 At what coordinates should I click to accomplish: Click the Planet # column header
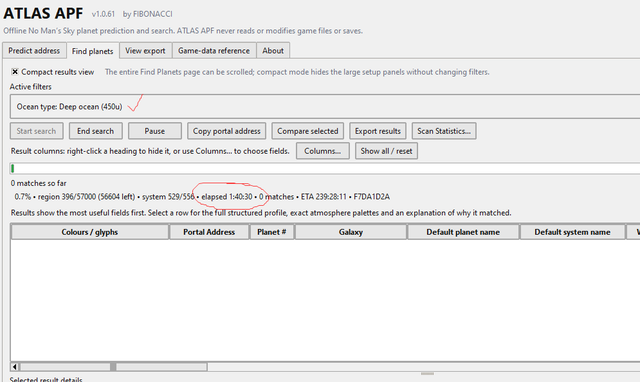(272, 232)
